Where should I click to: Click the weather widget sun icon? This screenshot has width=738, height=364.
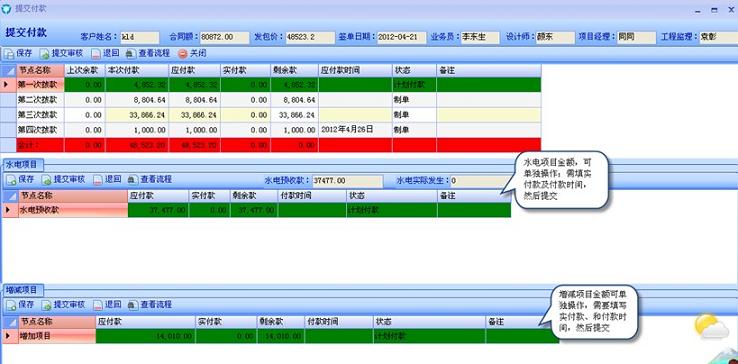click(x=705, y=324)
